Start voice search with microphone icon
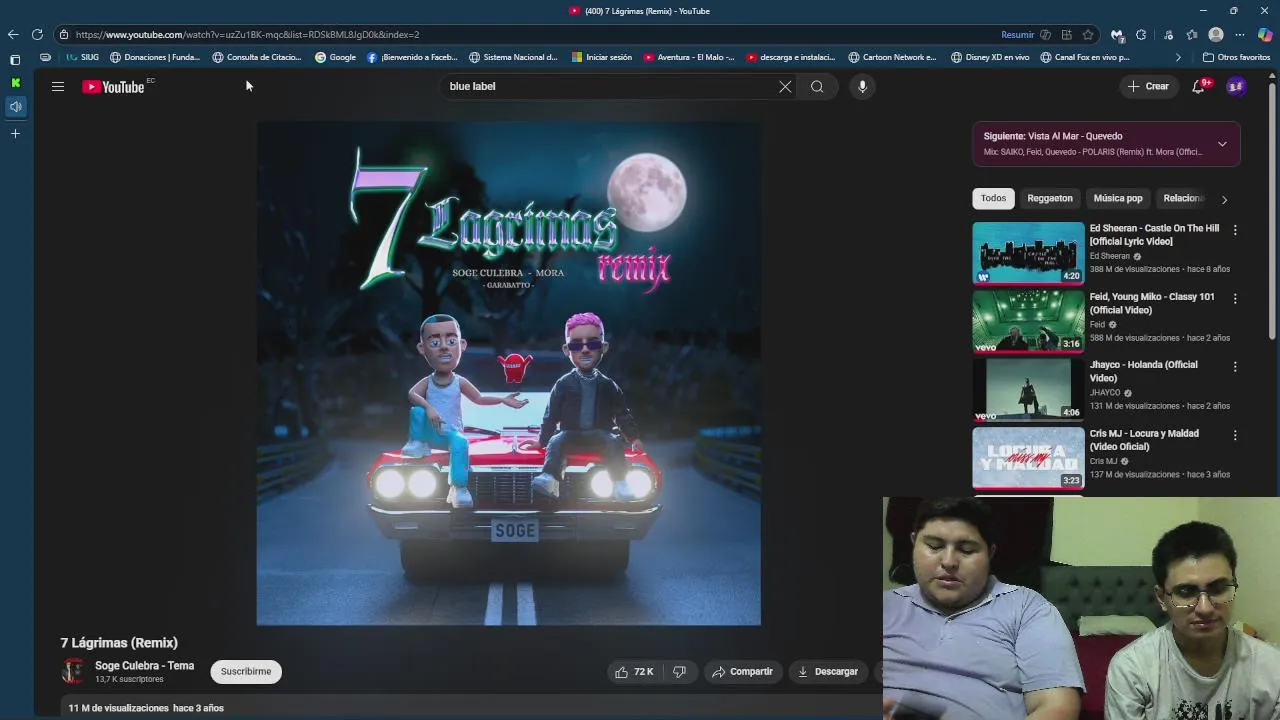The height and width of the screenshot is (720, 1280). coord(862,87)
